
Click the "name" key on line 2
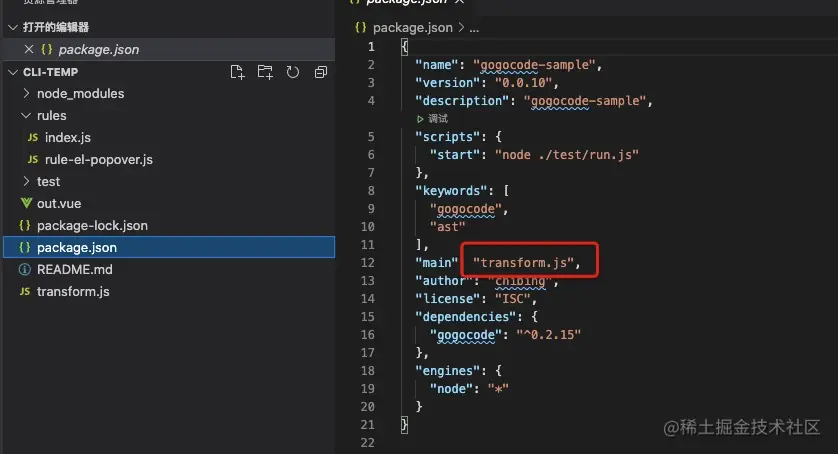pyautogui.click(x=437, y=65)
